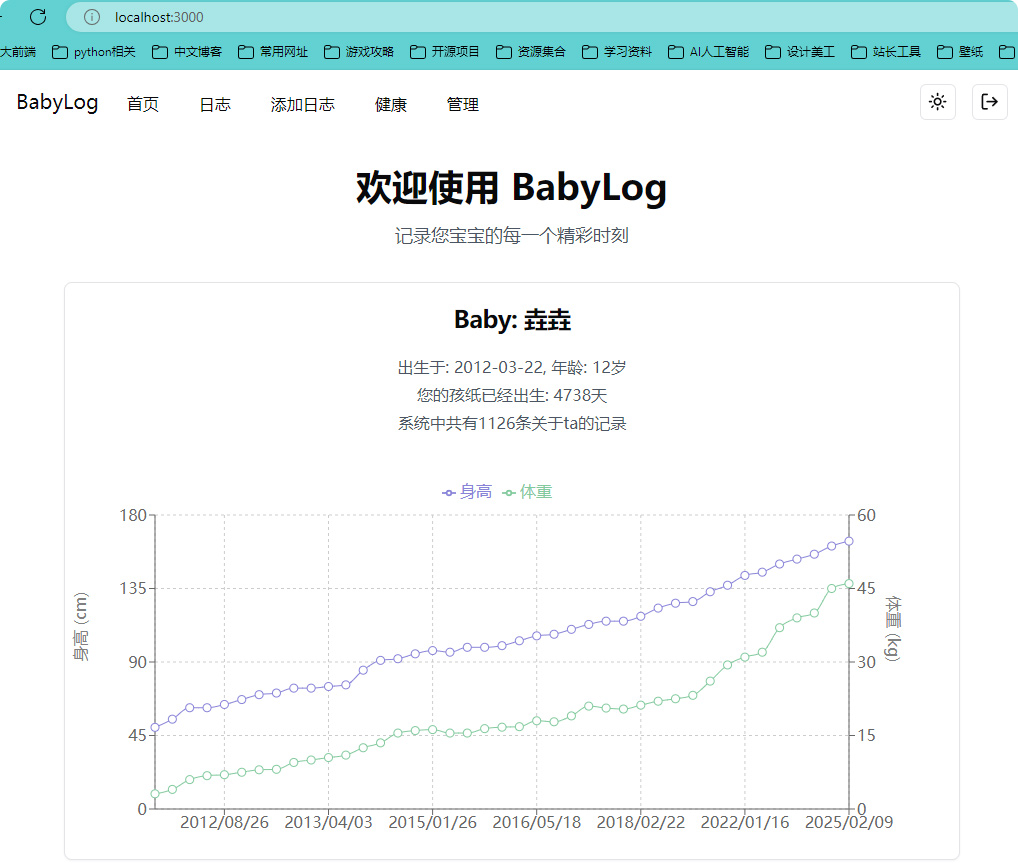
Task: Click the logout icon button
Action: point(989,102)
